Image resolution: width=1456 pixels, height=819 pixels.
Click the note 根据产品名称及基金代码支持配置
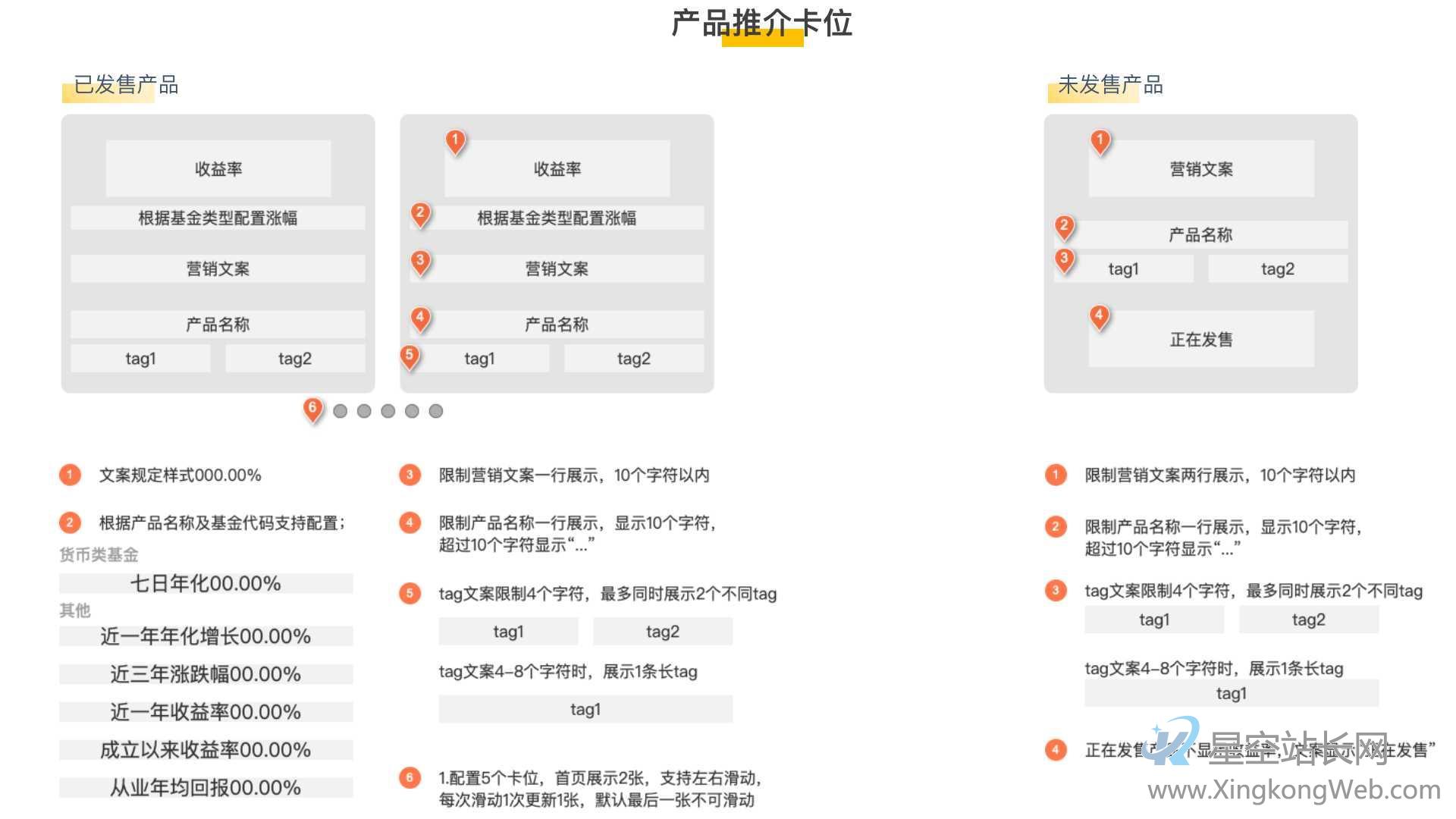(222, 523)
